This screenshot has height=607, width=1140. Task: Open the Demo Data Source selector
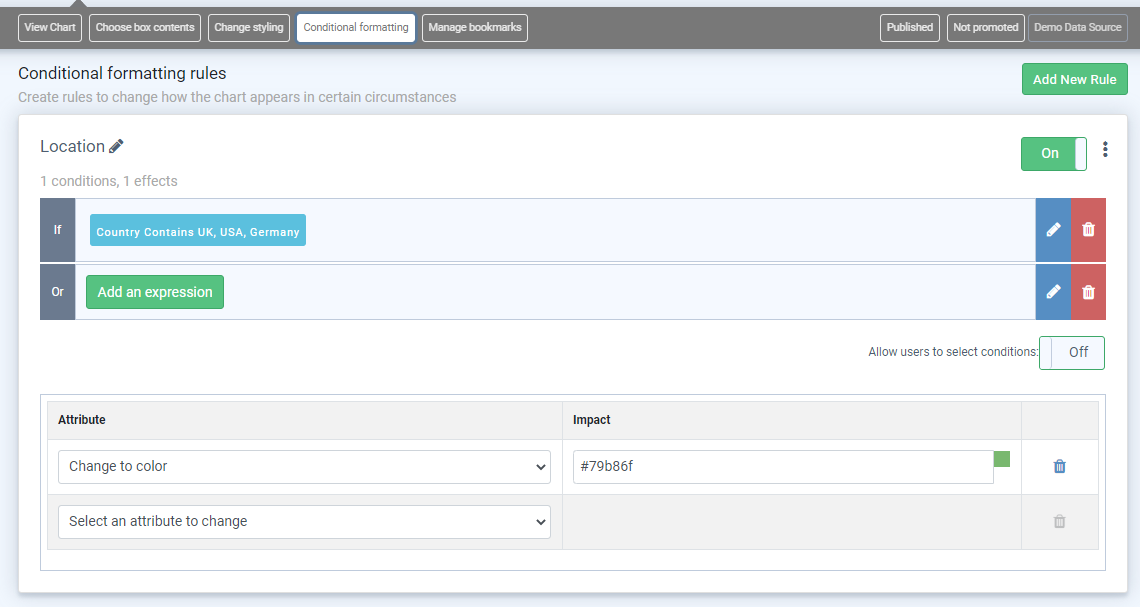1077,28
